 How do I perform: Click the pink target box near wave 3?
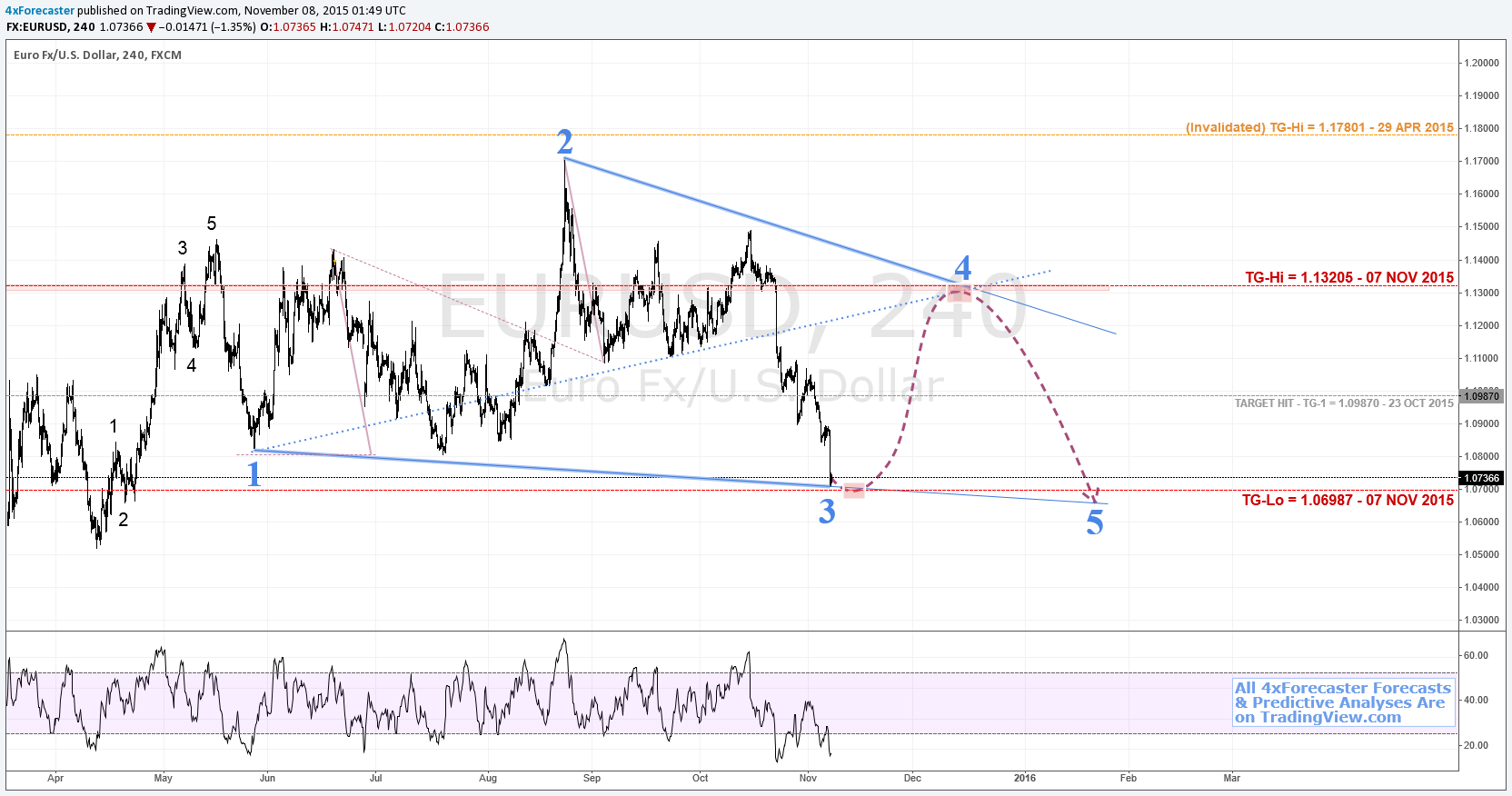[854, 491]
